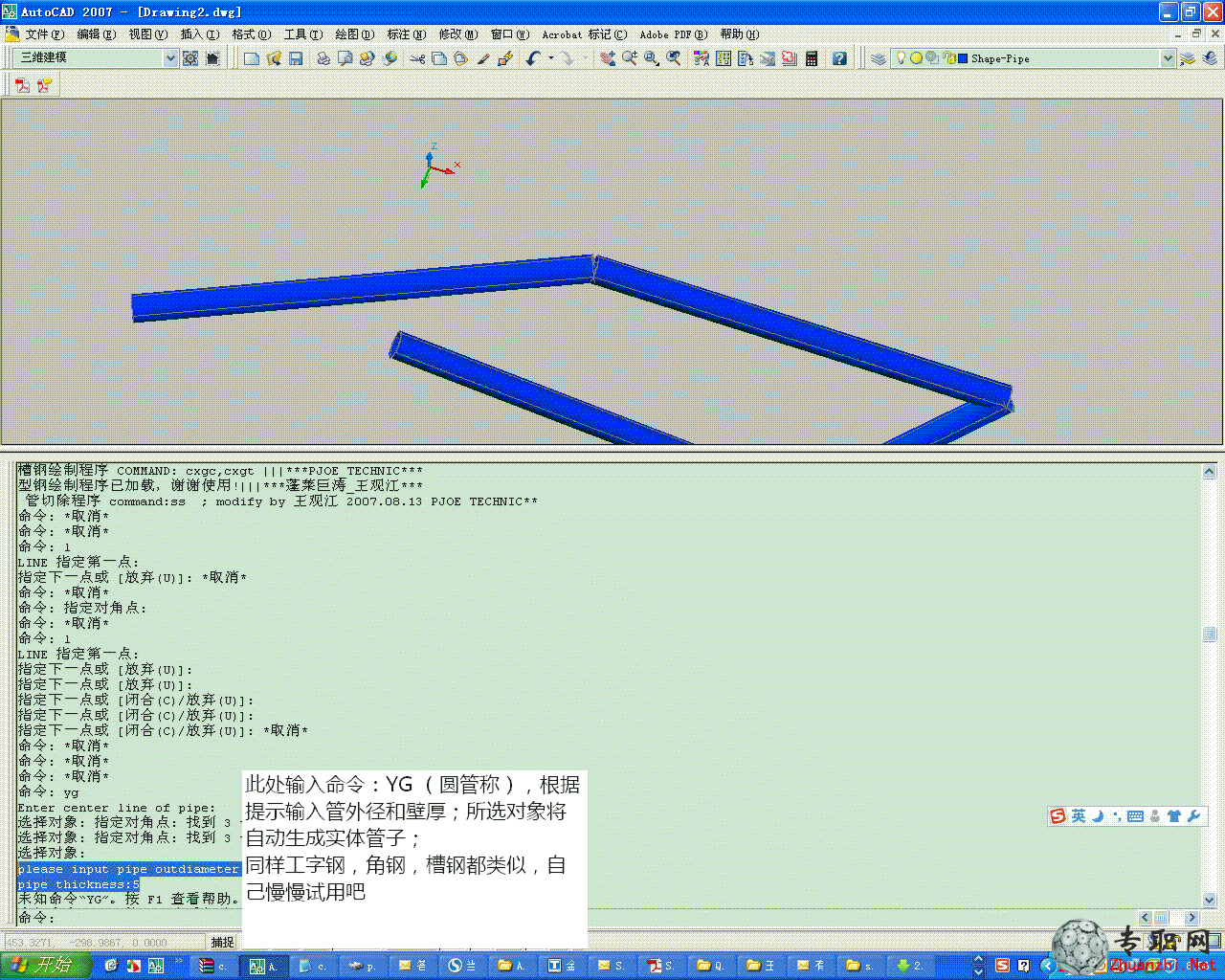The width and height of the screenshot is (1225, 980).
Task: Toggle lock icon of Shape-Pipe layer
Action: coord(948,58)
